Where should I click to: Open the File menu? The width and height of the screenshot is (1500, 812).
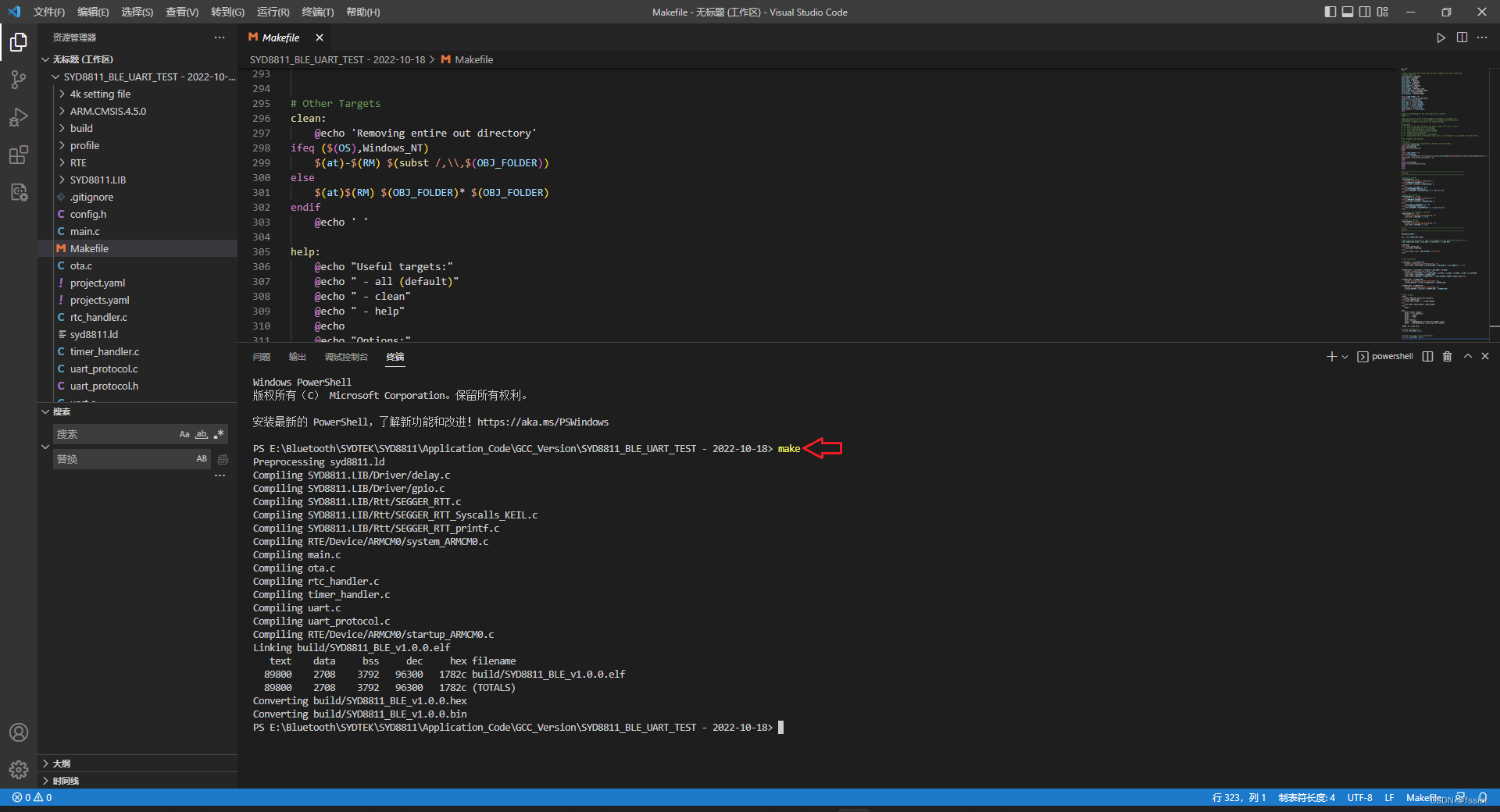point(48,12)
